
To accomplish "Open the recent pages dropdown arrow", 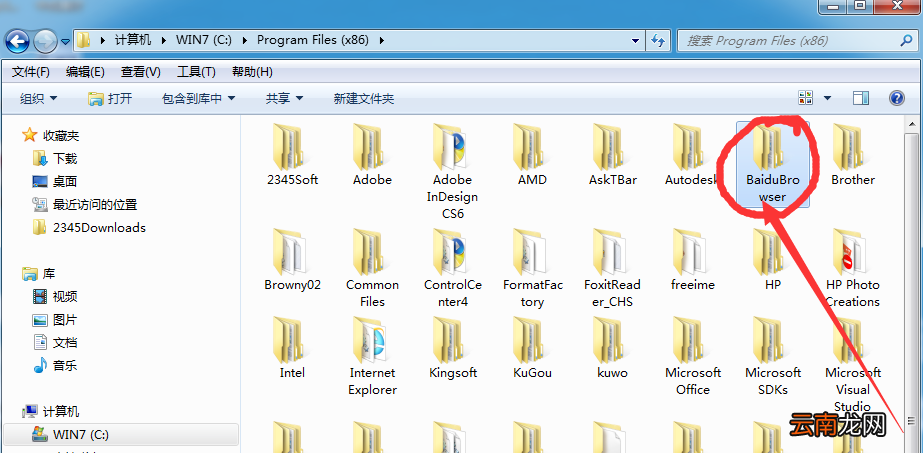I will (65, 42).
